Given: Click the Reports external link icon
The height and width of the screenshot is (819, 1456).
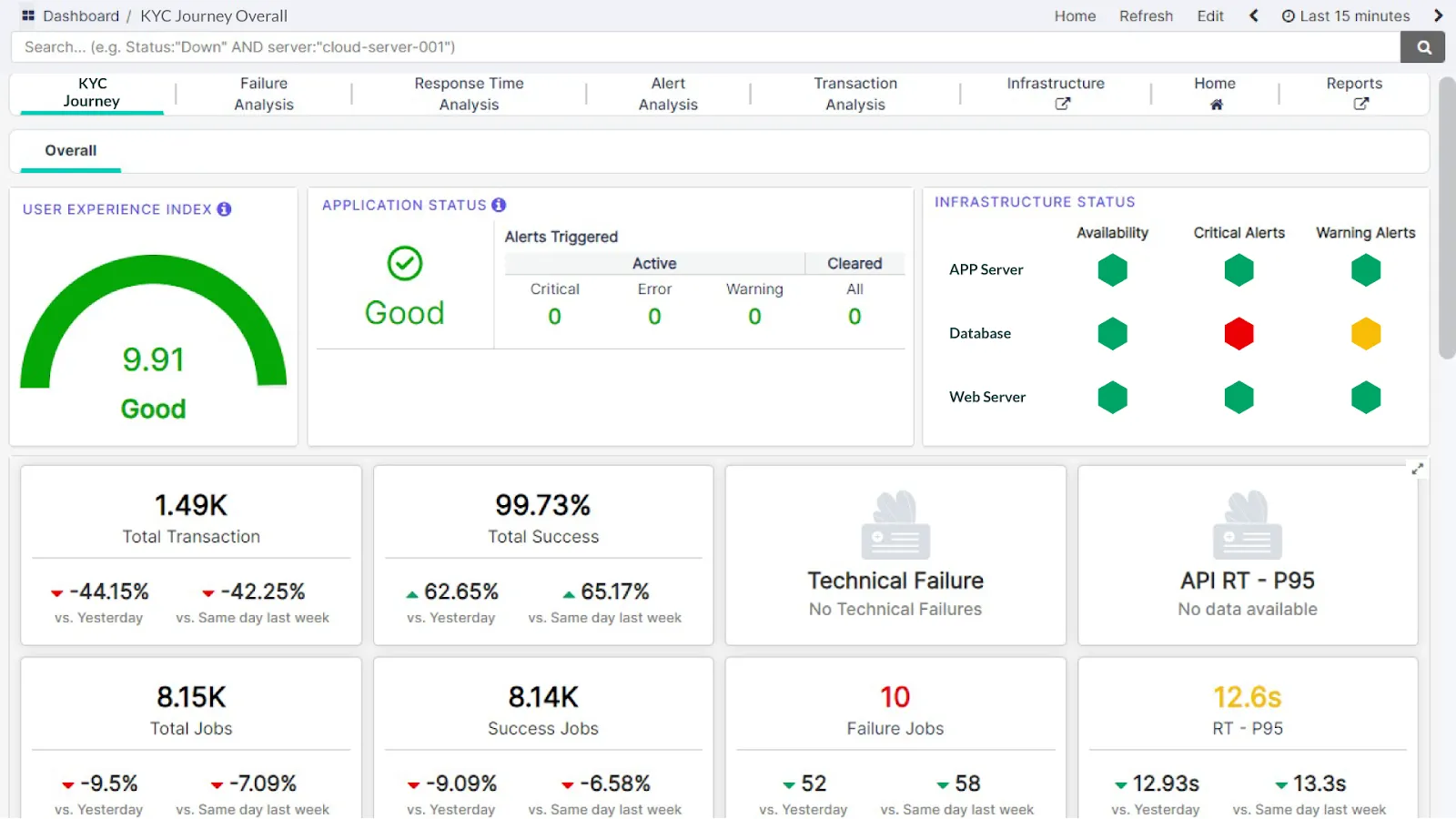Looking at the screenshot, I should [1360, 104].
